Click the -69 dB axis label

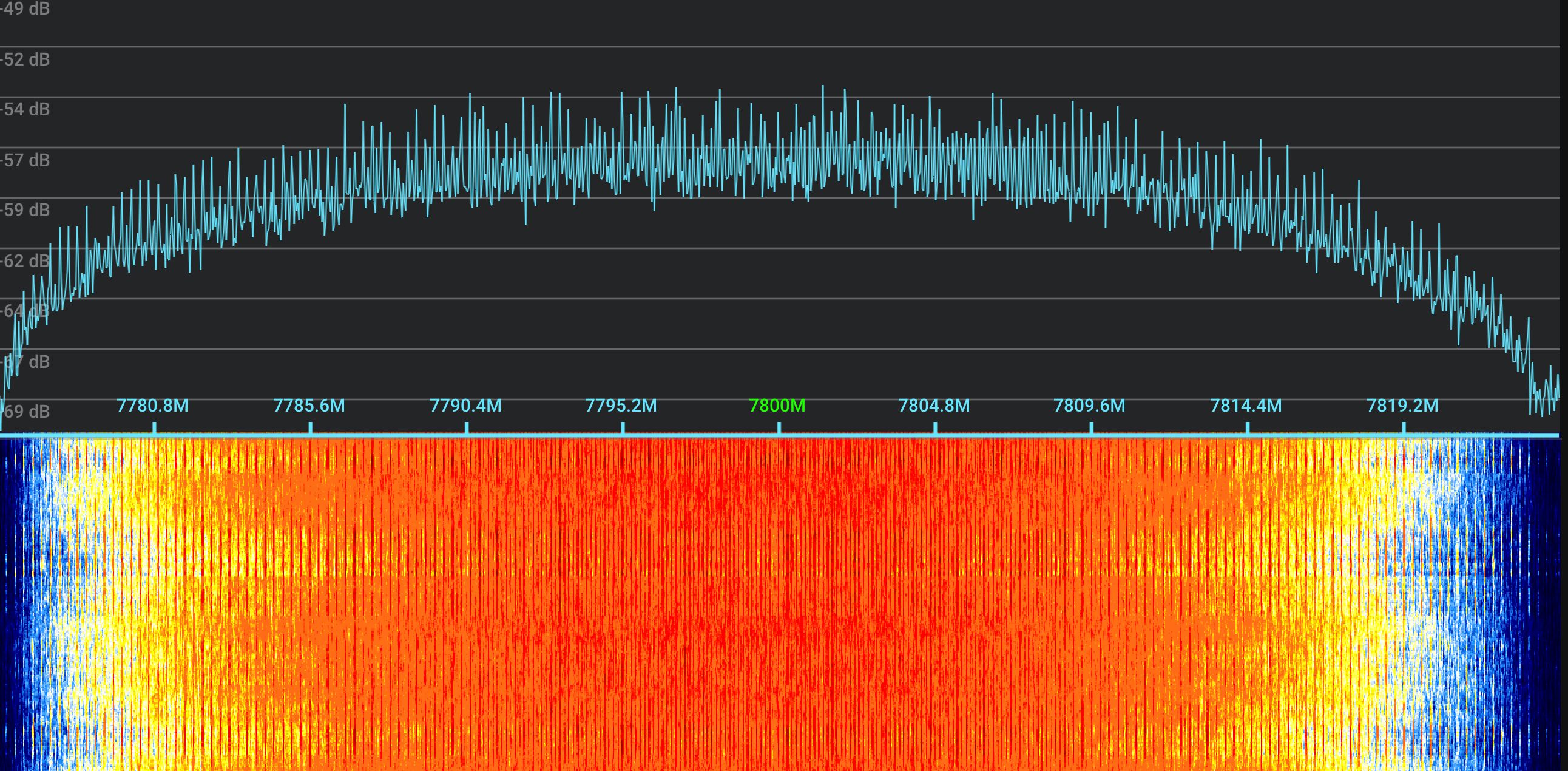(x=25, y=412)
